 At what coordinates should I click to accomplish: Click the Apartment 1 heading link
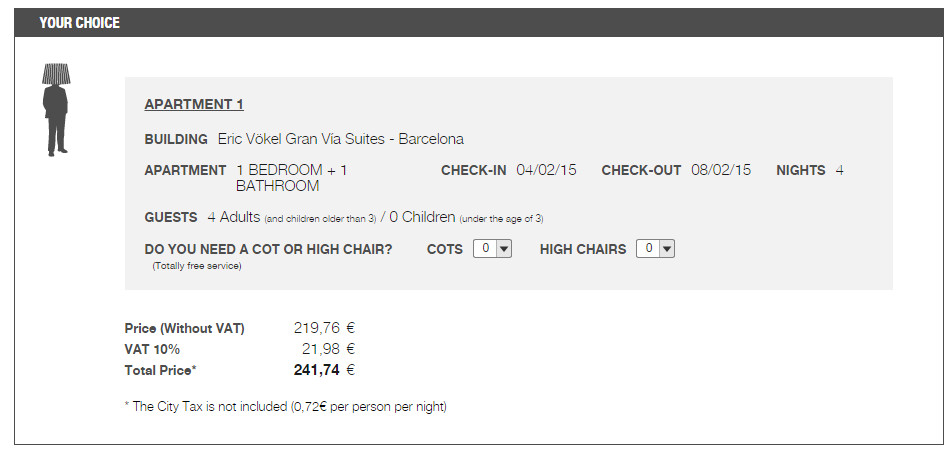(194, 105)
